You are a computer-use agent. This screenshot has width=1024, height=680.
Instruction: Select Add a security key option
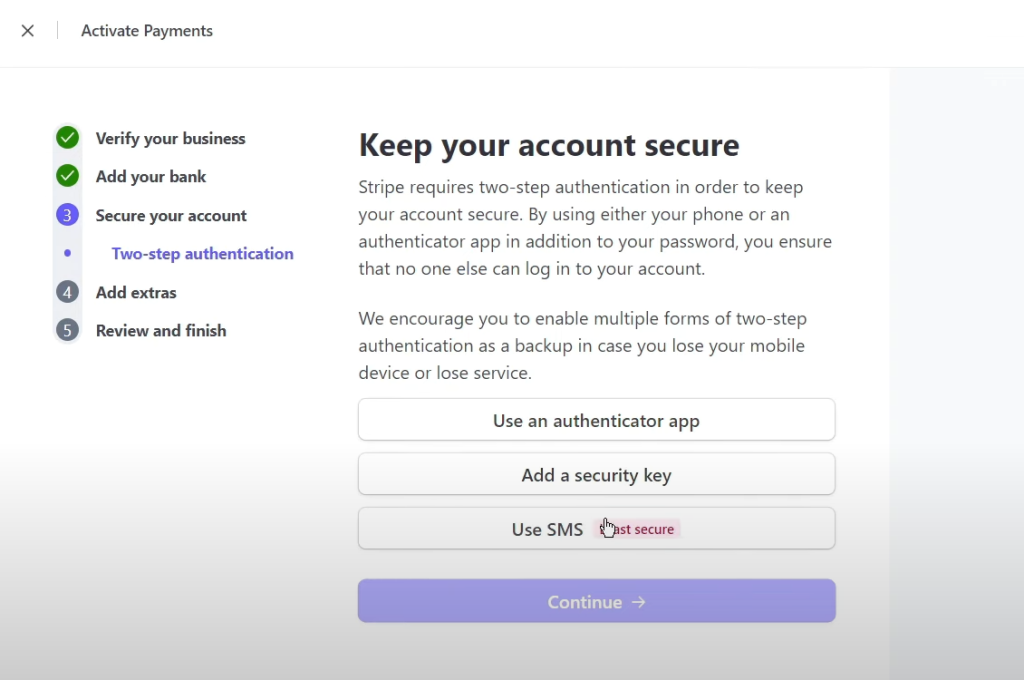[596, 475]
